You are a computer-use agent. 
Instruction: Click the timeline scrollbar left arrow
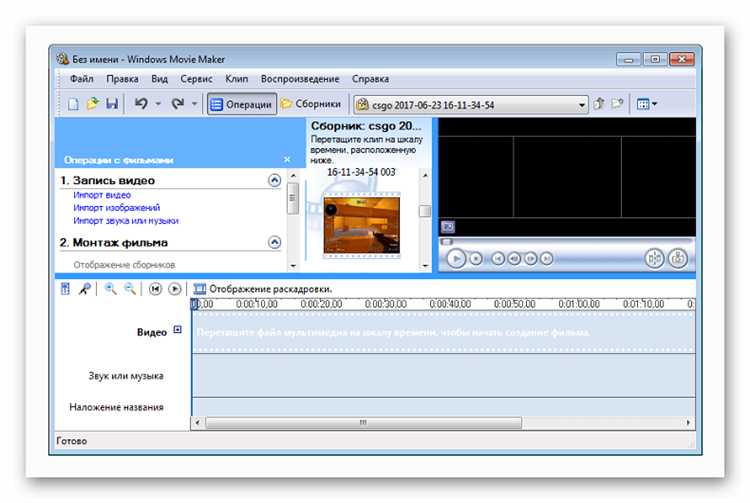click(198, 423)
